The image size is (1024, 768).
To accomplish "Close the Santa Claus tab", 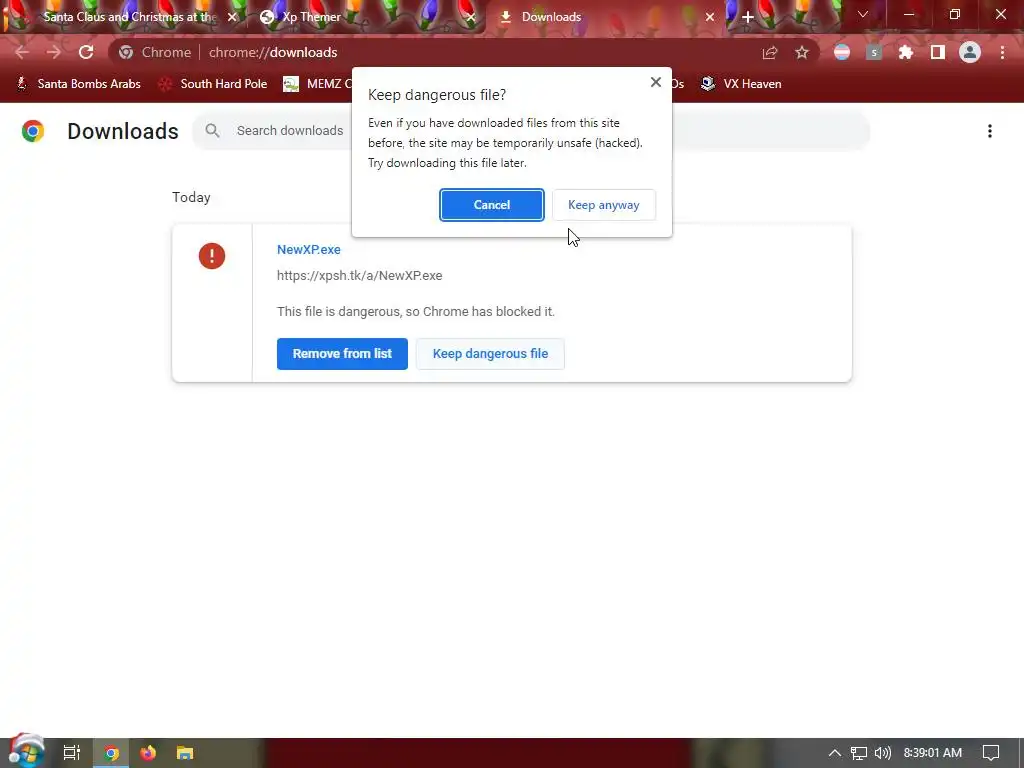I will [232, 17].
